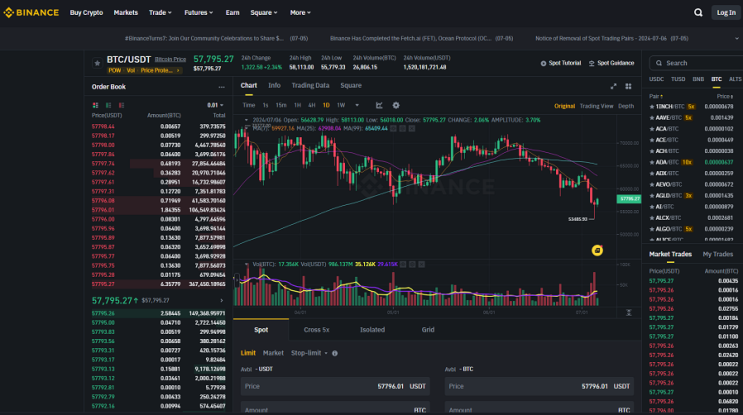Viewport: 743px width, 415px height.
Task: Switch to the Info tab
Action: pos(274,86)
